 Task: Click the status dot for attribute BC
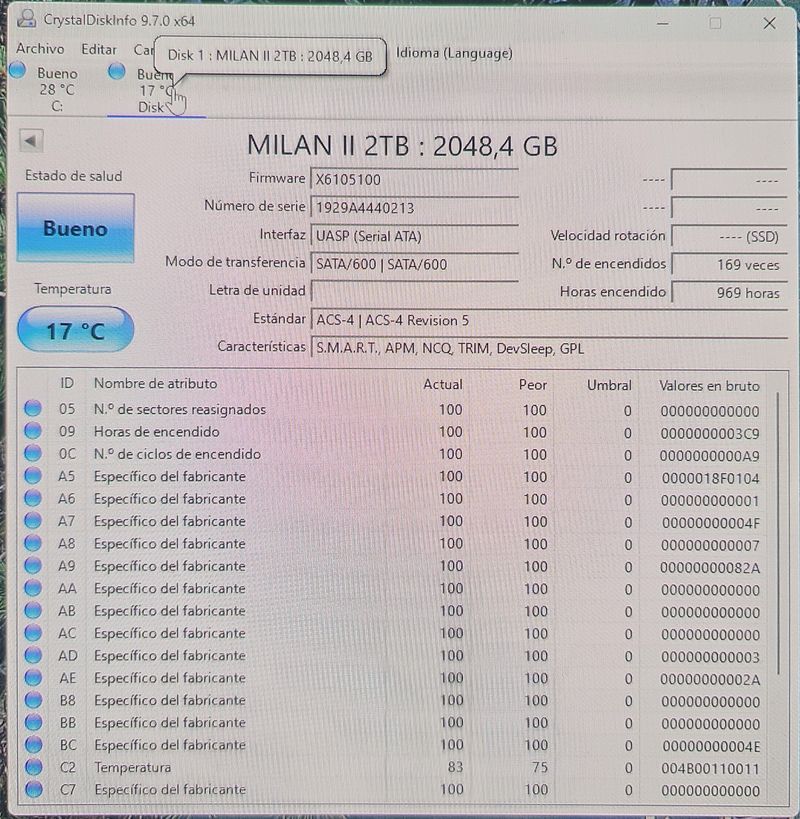33,744
